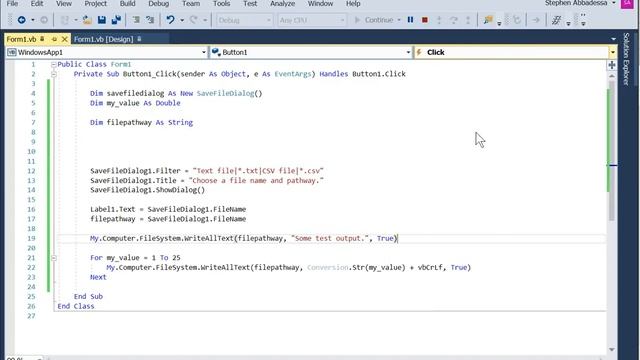Close the Form1.vb tab
Screen dimensions: 640x360
[x=64, y=39]
